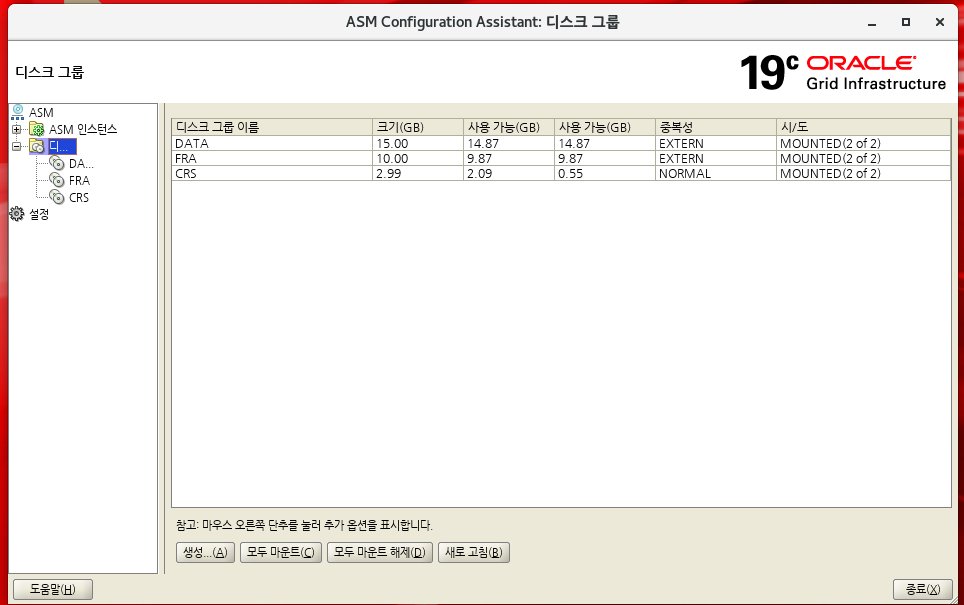
Task: Click the ASM root node icon
Action: pyautogui.click(x=18, y=113)
